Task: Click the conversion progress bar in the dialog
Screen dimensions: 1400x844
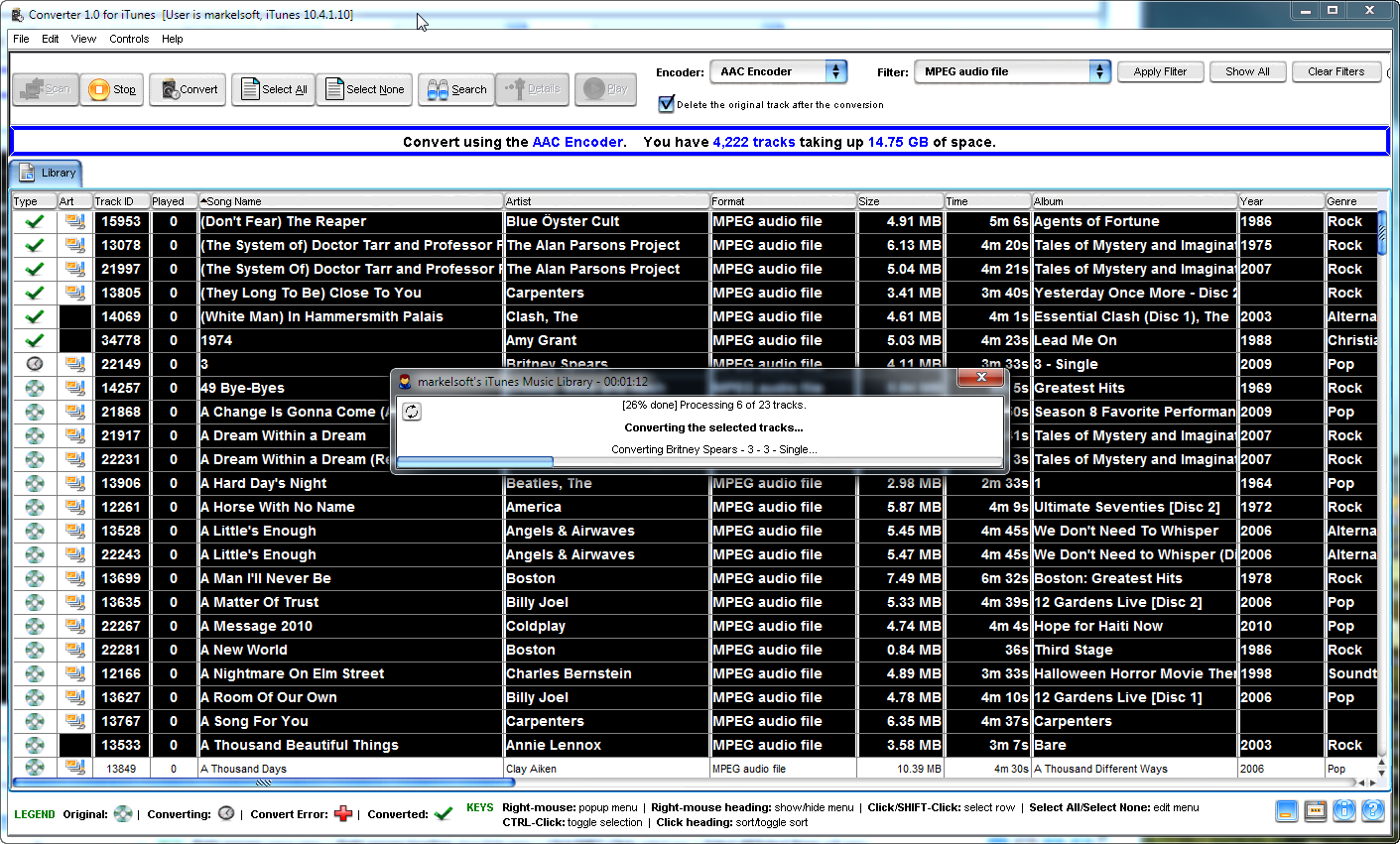Action: [699, 462]
